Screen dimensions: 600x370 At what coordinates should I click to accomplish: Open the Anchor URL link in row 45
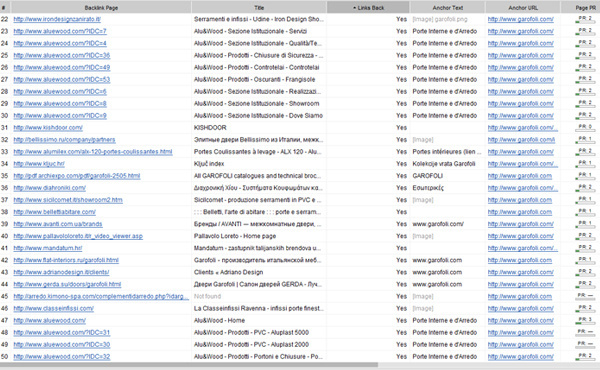pyautogui.click(x=520, y=297)
